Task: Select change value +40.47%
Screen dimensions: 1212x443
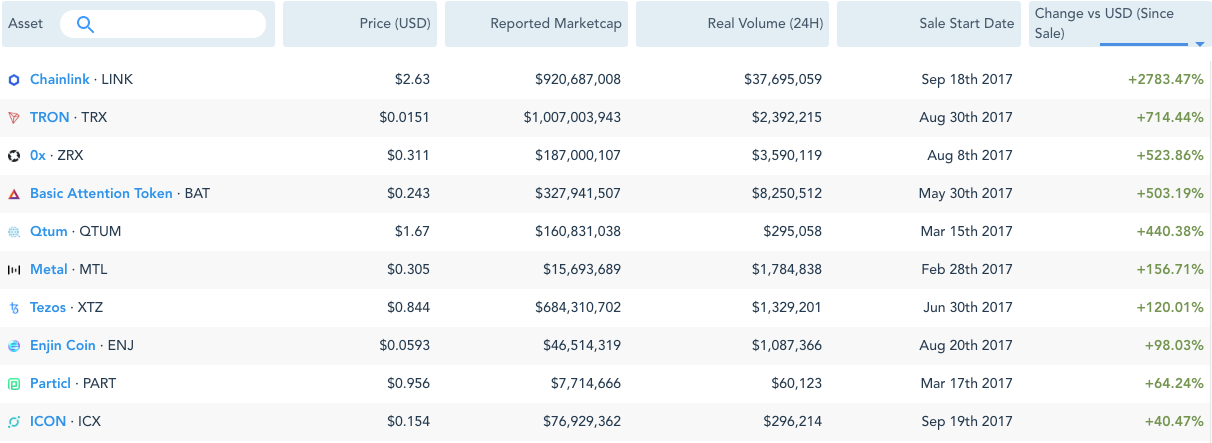Action: 1174,422
